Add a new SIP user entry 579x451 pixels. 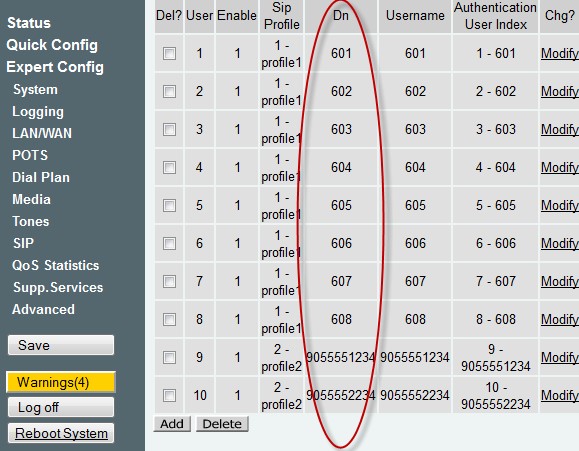coord(172,424)
